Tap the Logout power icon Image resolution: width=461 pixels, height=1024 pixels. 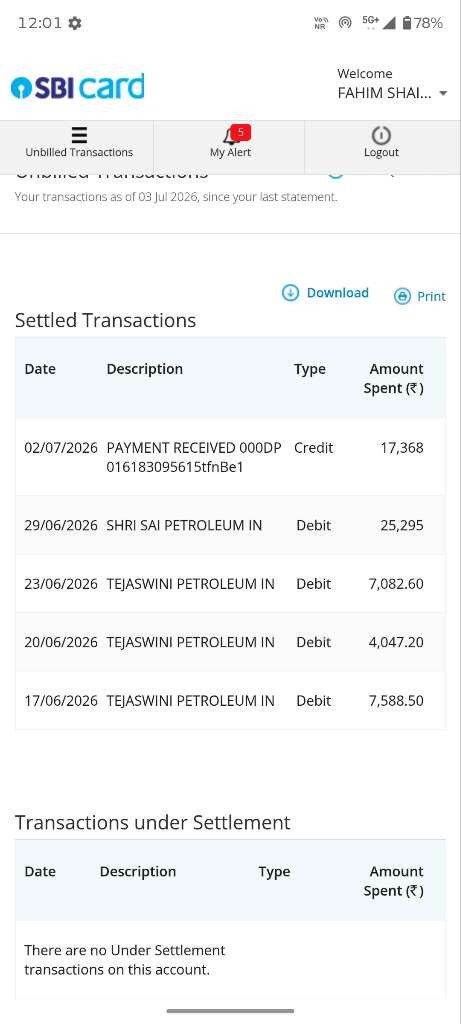(x=381, y=135)
